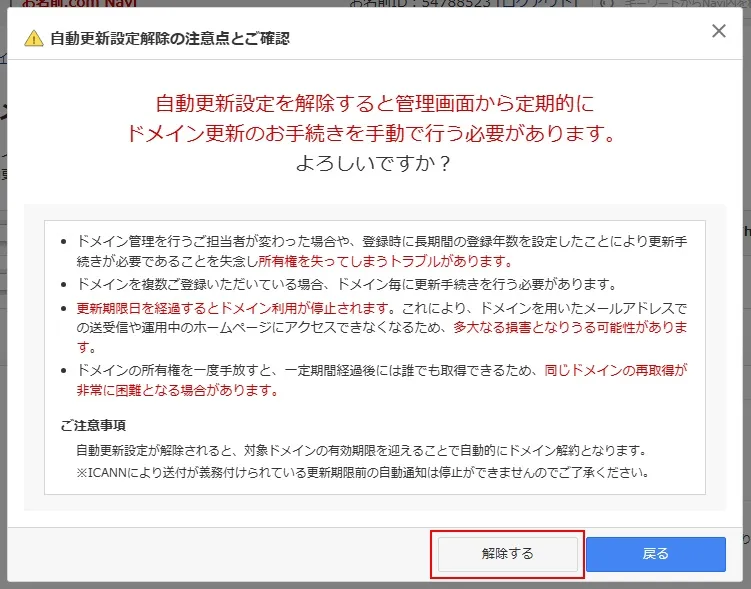This screenshot has width=751, height=589.
Task: Click the red text 更新期限日を経過するとドメイン利用が停止されます
Action: pos(232,308)
